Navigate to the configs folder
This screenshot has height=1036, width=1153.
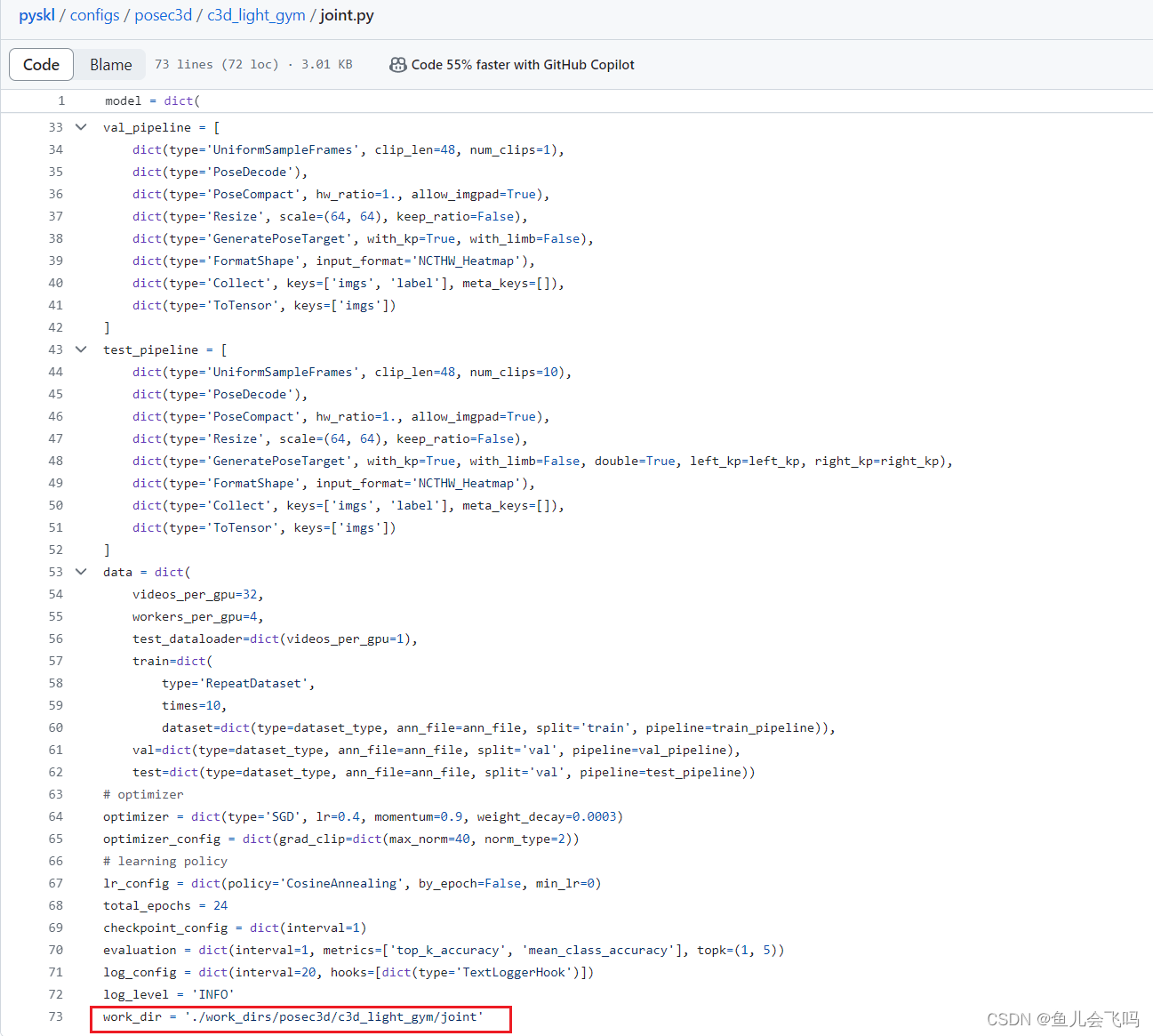click(95, 15)
